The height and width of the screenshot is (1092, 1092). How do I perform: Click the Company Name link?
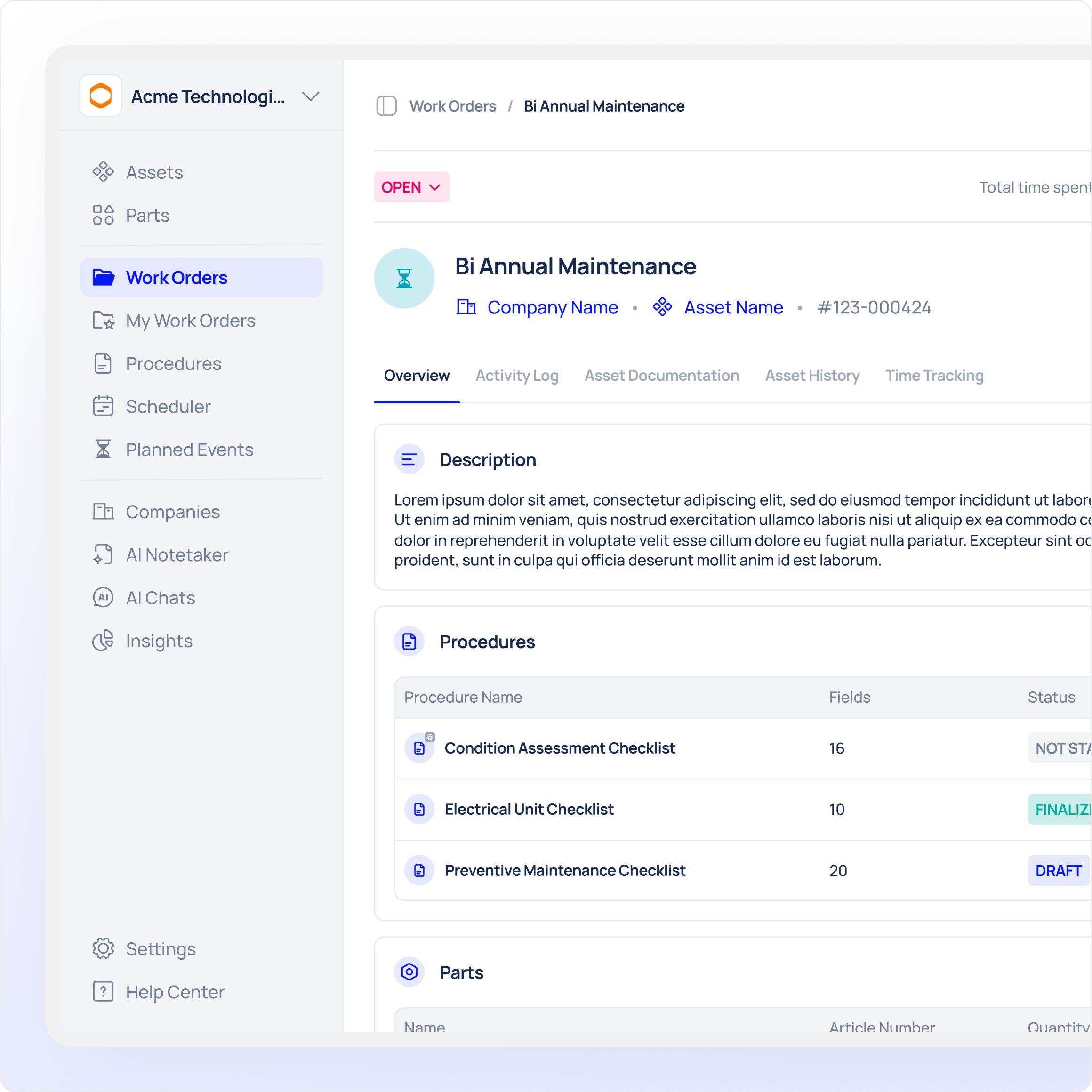552,307
